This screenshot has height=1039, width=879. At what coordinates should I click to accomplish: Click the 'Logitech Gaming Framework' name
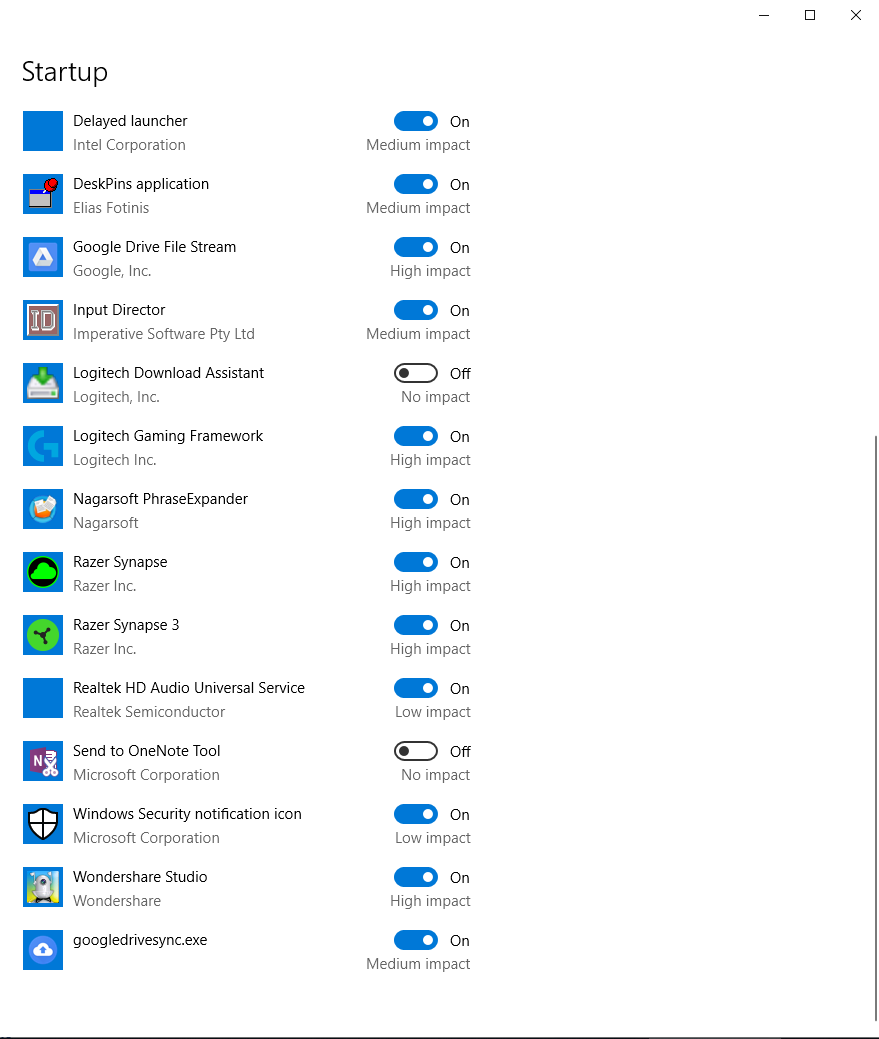[x=168, y=436]
